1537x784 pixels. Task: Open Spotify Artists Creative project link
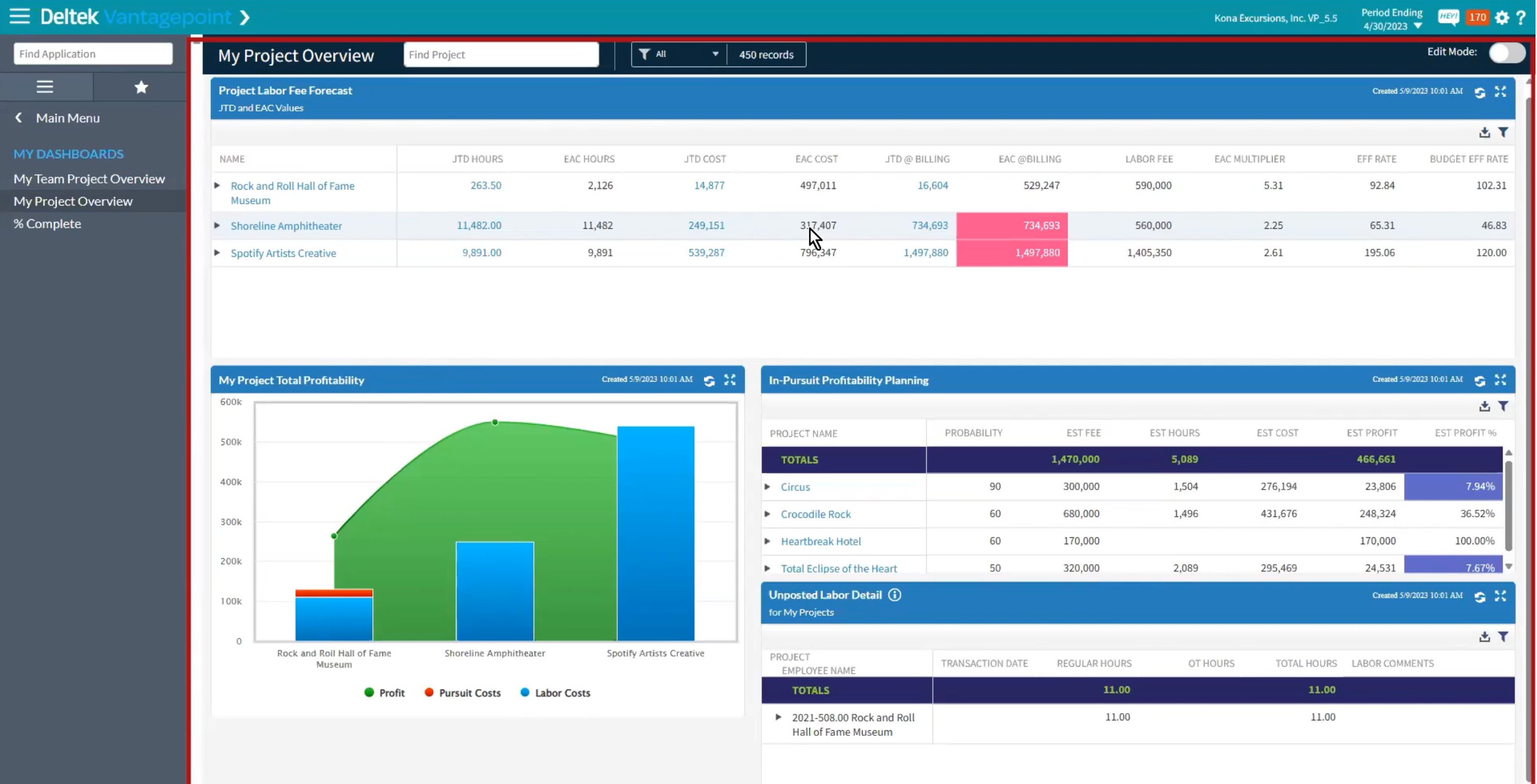tap(283, 253)
